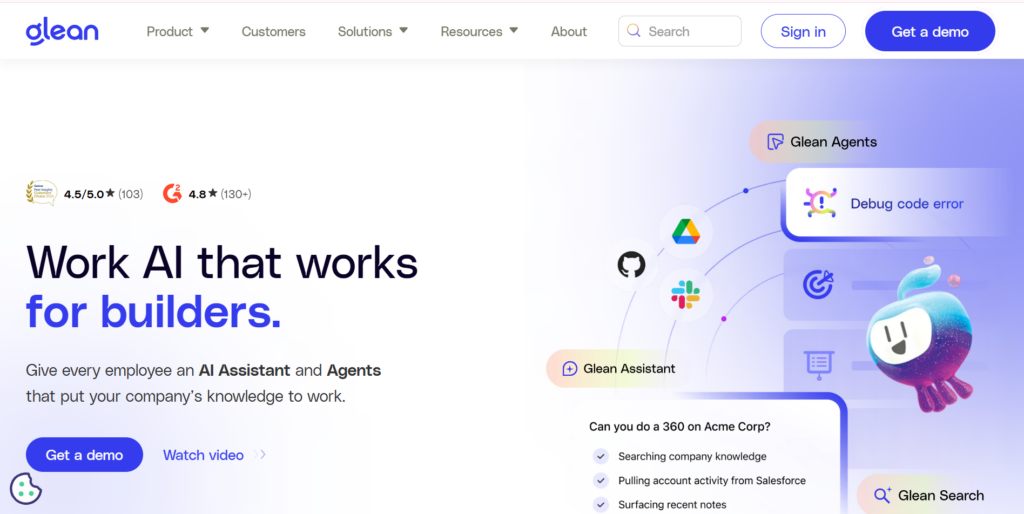Click checkmark beside Surfacing recent notes
1024x514 pixels.
coord(601,504)
